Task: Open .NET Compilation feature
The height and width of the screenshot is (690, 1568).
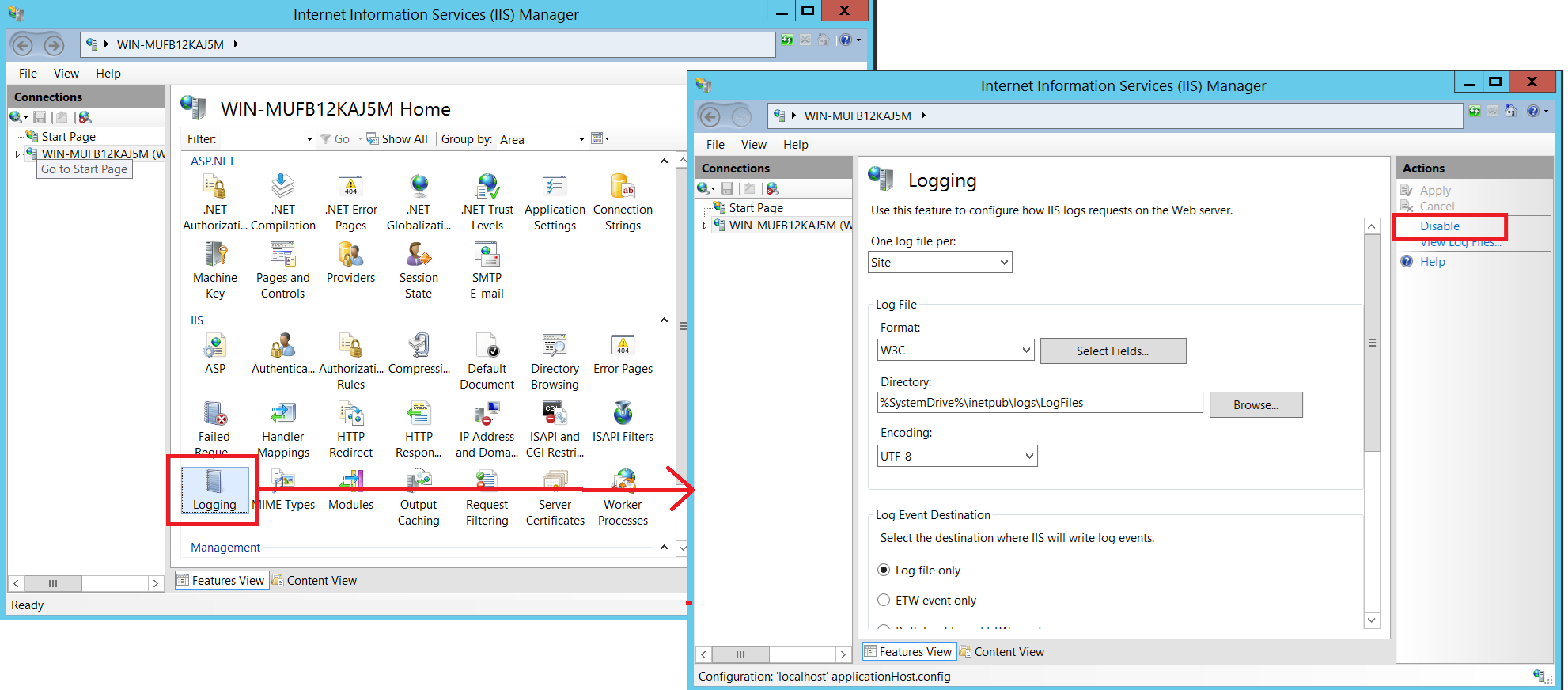Action: 283,203
